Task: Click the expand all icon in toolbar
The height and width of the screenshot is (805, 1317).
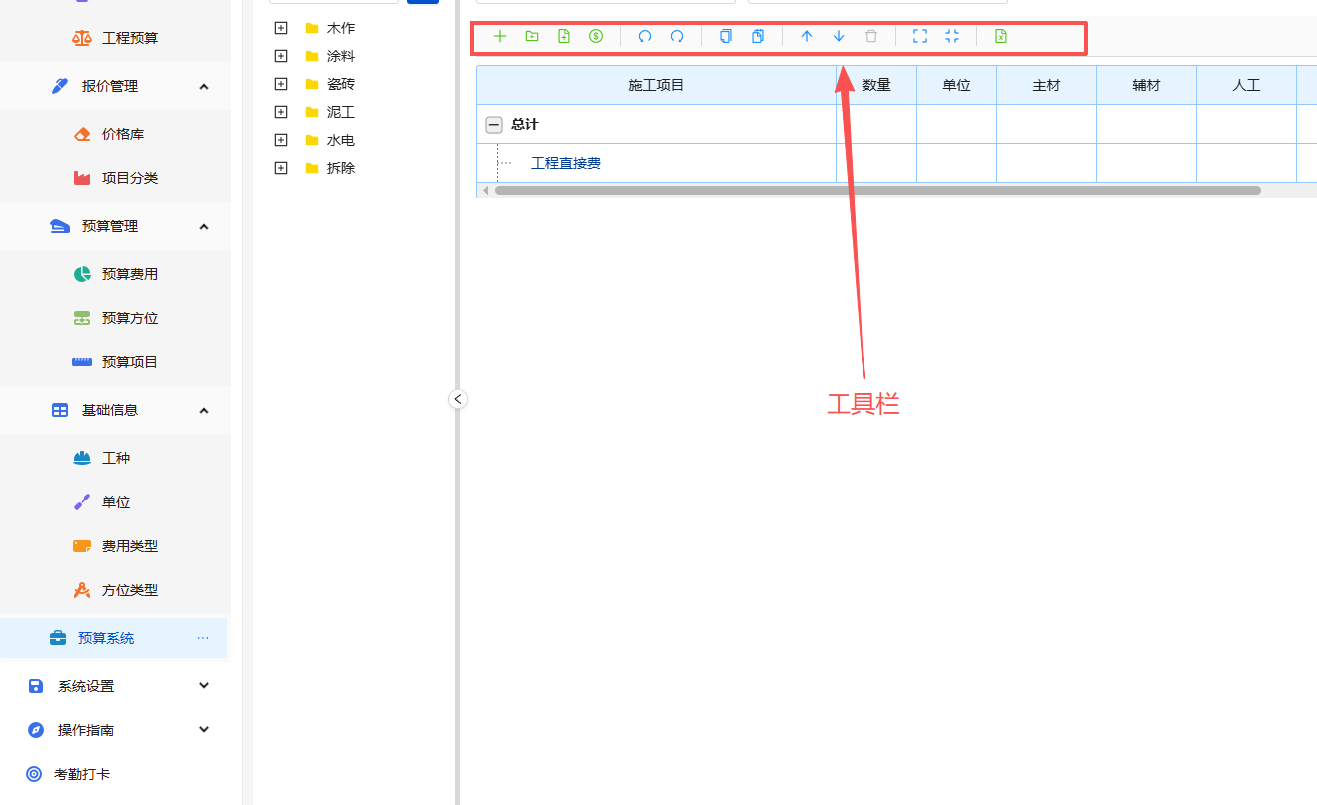Action: pyautogui.click(x=920, y=36)
